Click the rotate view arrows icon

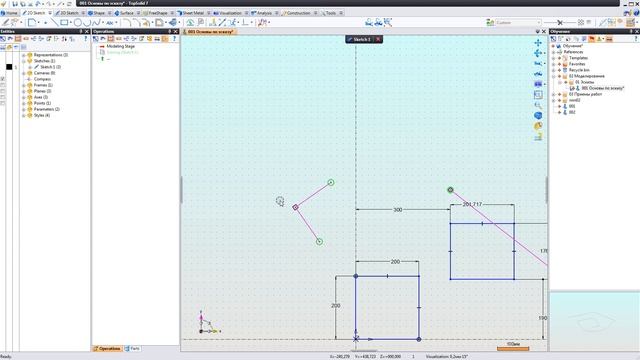[538, 53]
